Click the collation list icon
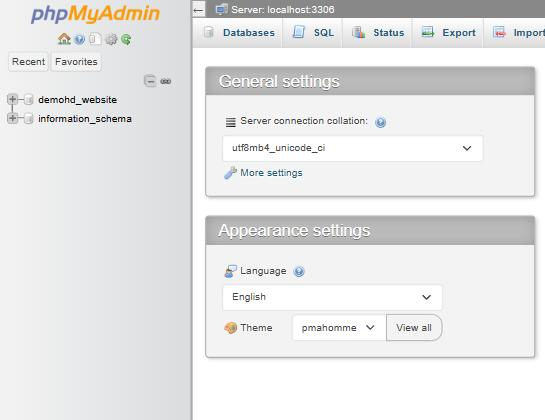The image size is (545, 420). click(231, 122)
